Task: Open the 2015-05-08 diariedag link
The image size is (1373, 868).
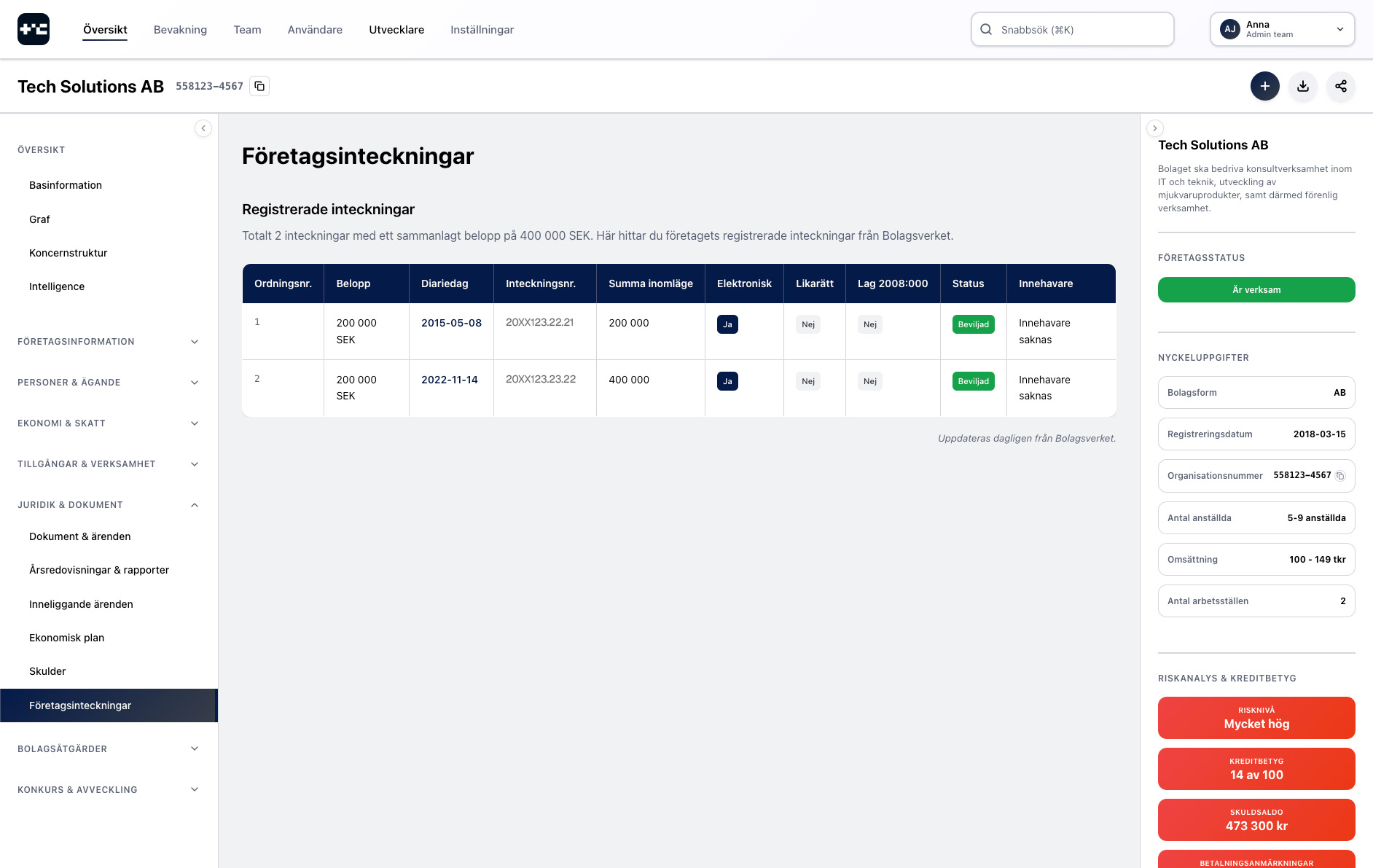Action: (x=451, y=323)
